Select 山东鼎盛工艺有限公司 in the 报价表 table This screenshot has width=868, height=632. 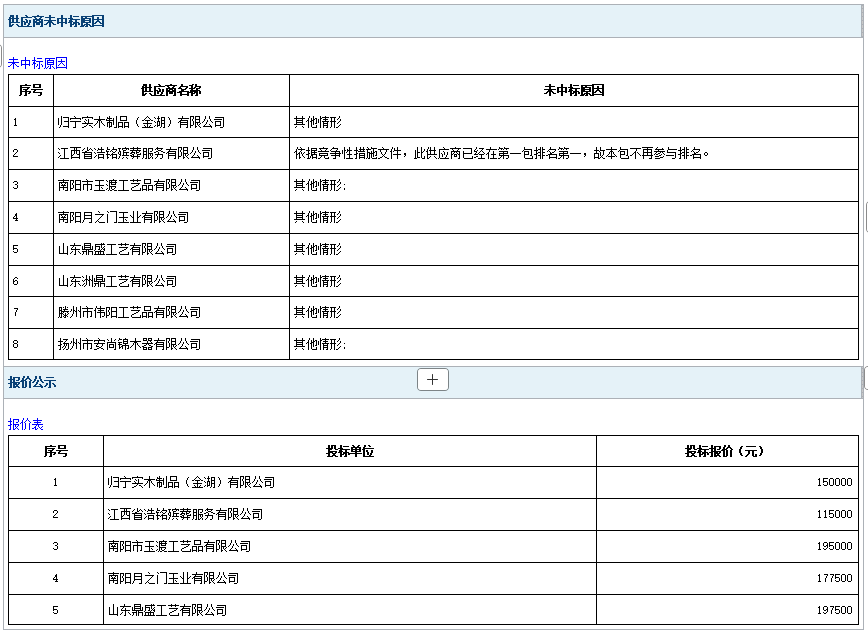167,610
